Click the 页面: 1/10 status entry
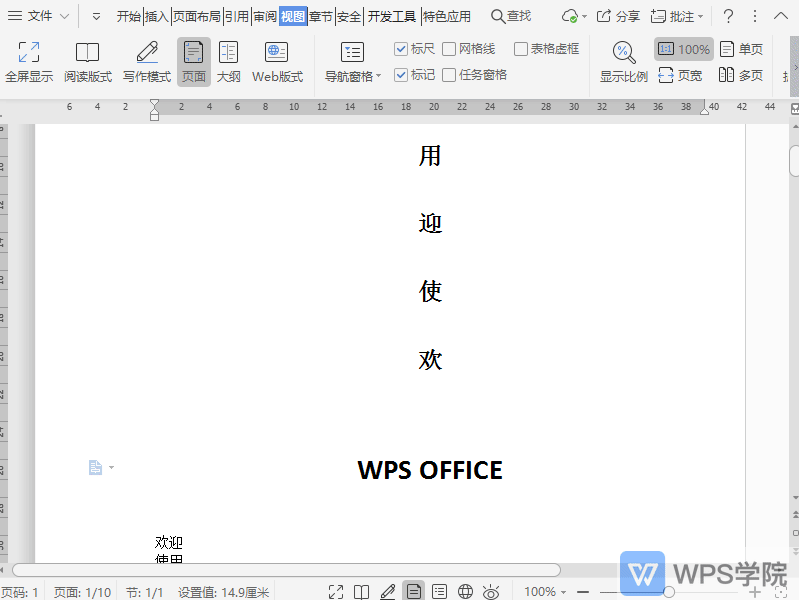Screen dimensions: 799x600 (82, 592)
